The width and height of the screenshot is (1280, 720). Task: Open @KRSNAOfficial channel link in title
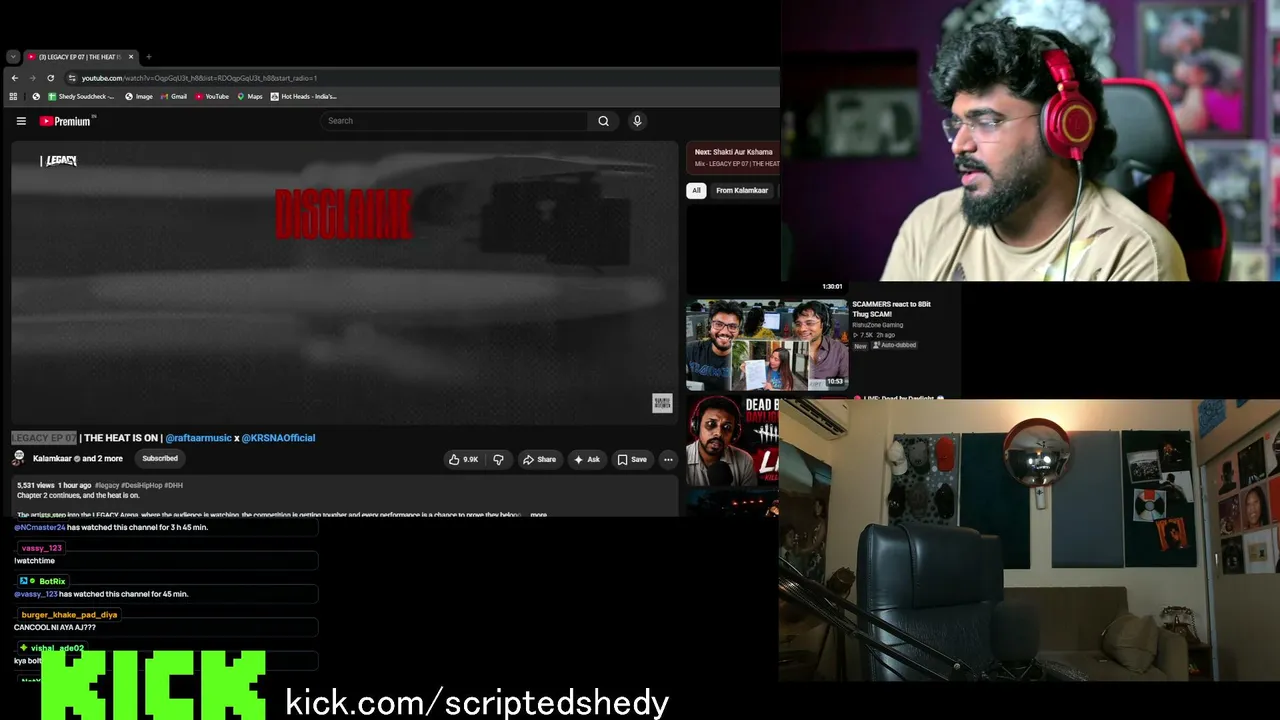click(278, 438)
